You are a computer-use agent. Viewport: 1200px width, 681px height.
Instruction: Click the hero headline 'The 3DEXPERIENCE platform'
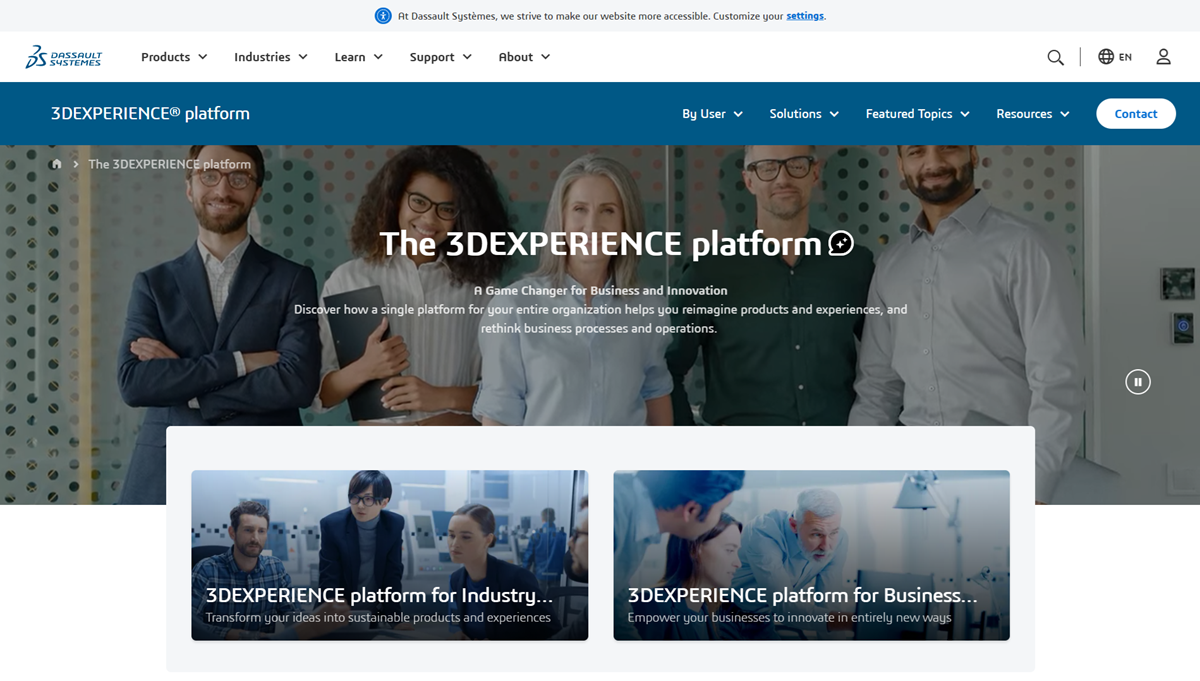[x=600, y=244]
